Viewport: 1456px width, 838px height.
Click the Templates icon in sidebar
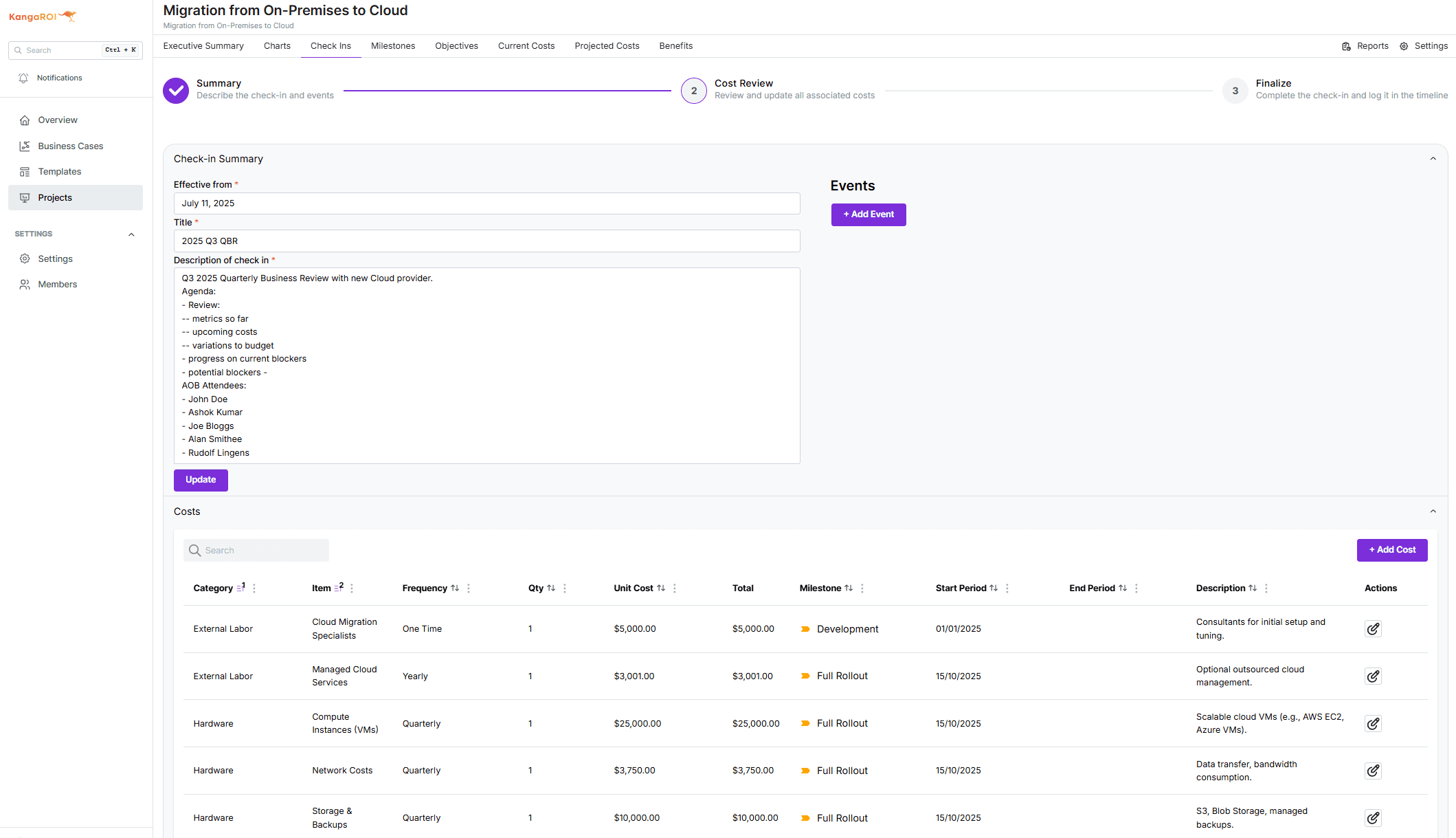pos(25,172)
